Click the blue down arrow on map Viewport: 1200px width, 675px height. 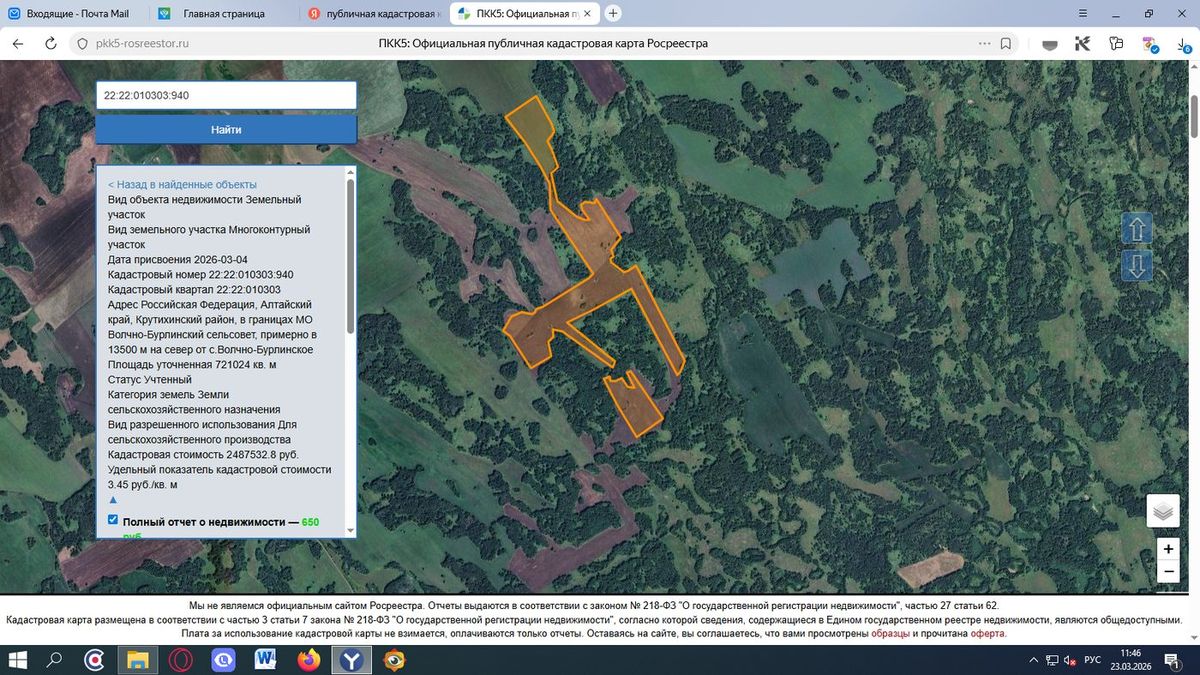[1136, 266]
